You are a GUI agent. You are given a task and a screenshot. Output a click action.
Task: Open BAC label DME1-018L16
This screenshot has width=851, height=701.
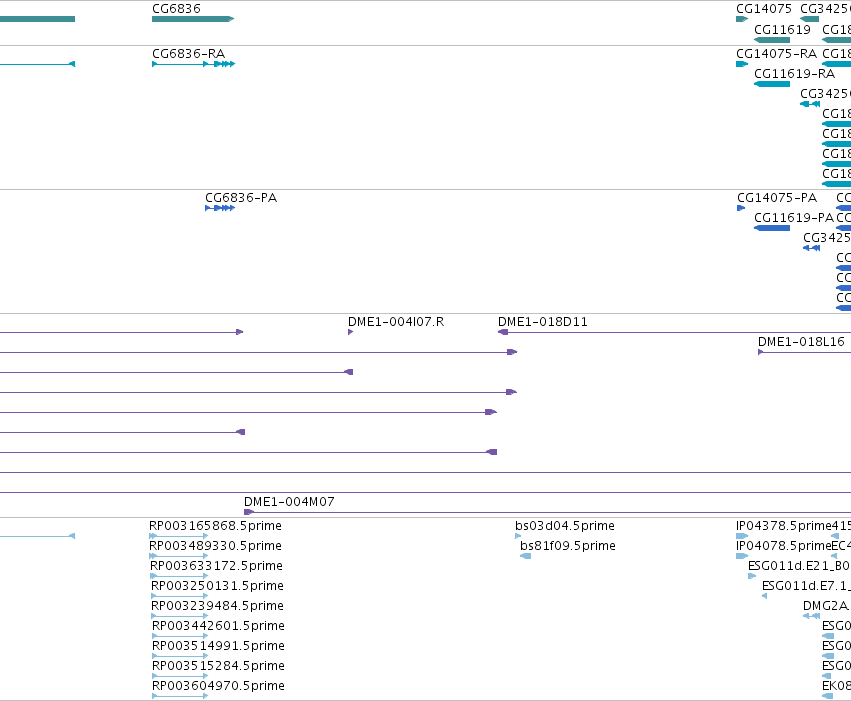[x=801, y=342]
